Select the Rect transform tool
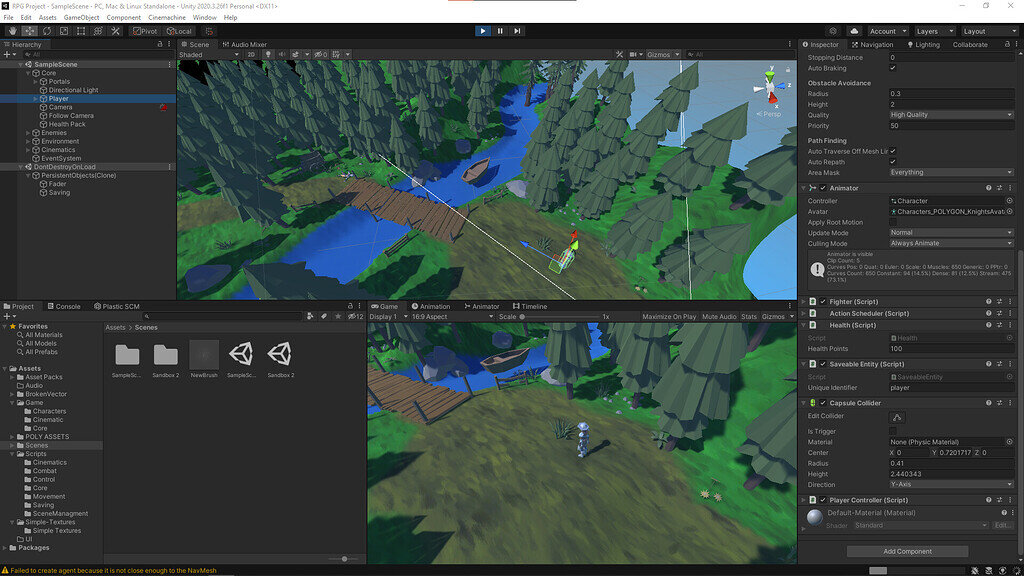This screenshot has height=576, width=1024. 80,31
